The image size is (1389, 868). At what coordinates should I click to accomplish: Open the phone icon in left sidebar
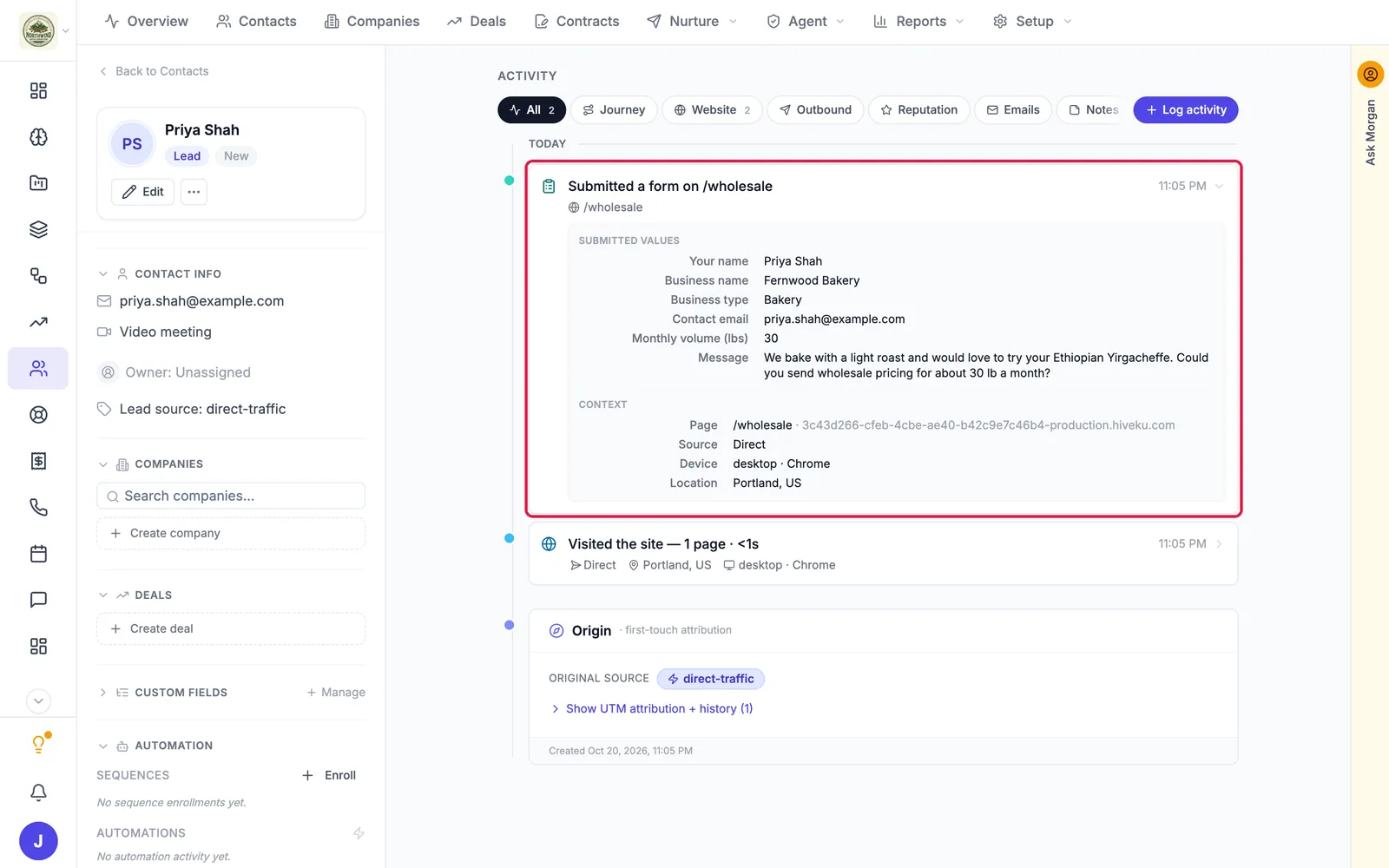click(38, 507)
